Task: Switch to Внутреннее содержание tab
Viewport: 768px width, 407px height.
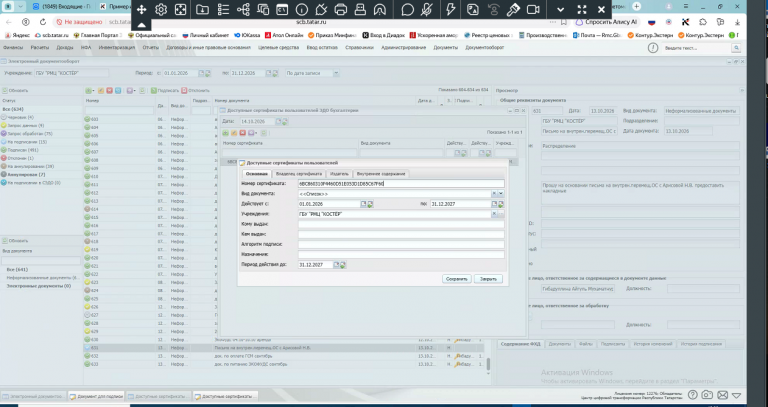Action: (x=381, y=174)
